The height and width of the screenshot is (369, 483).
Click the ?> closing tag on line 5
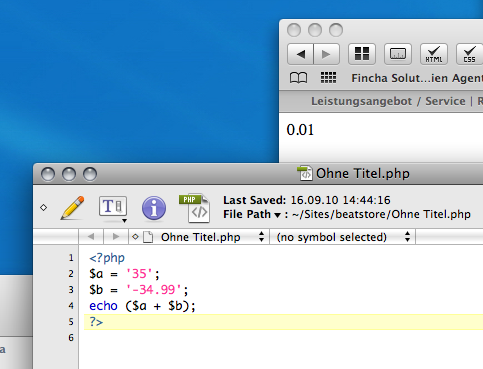(96, 322)
